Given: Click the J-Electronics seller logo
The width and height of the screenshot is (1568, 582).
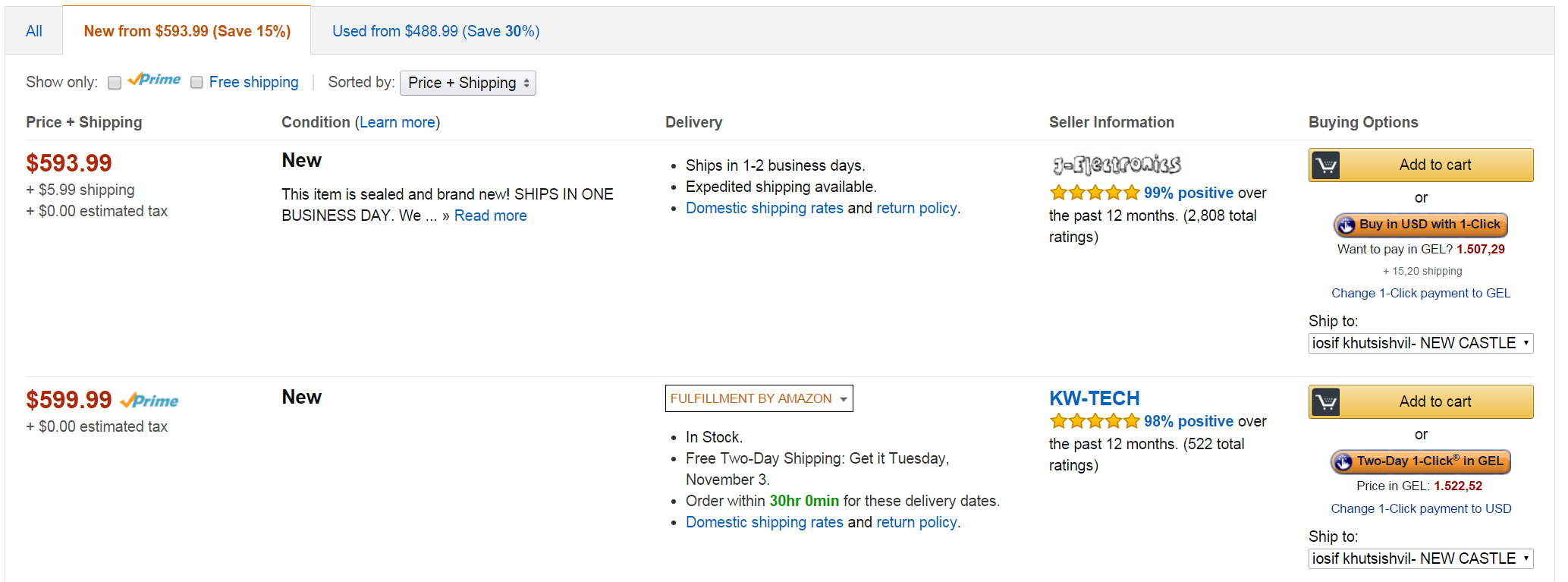Looking at the screenshot, I should coord(1117,165).
